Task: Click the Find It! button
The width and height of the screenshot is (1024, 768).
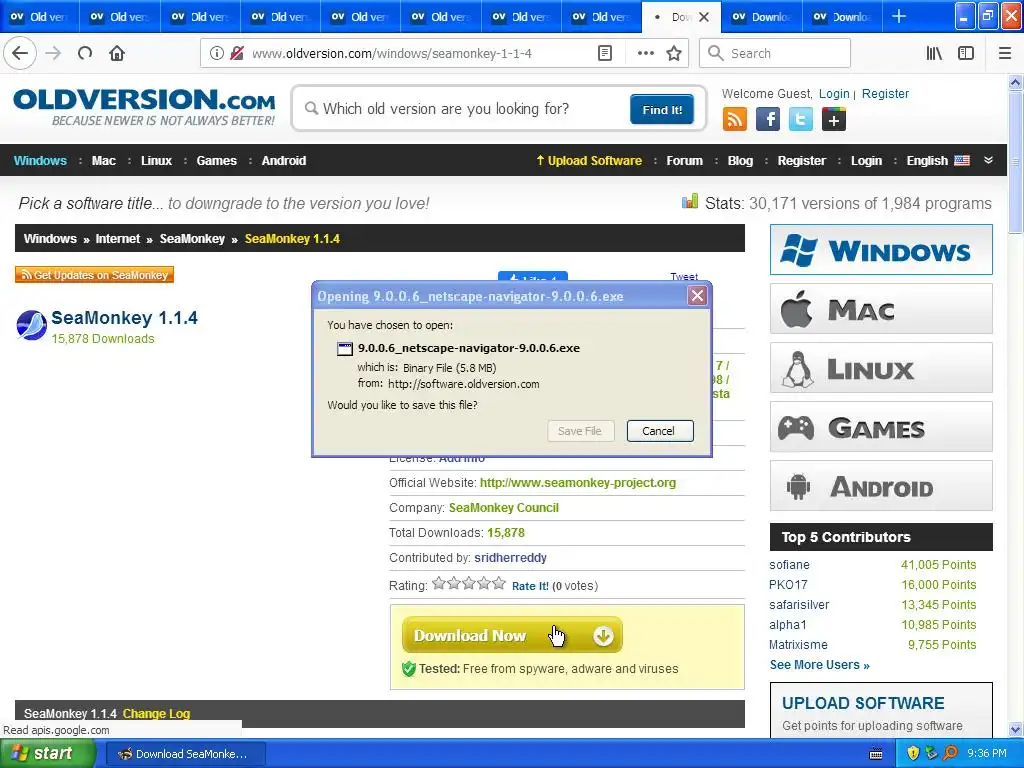Action: (662, 109)
